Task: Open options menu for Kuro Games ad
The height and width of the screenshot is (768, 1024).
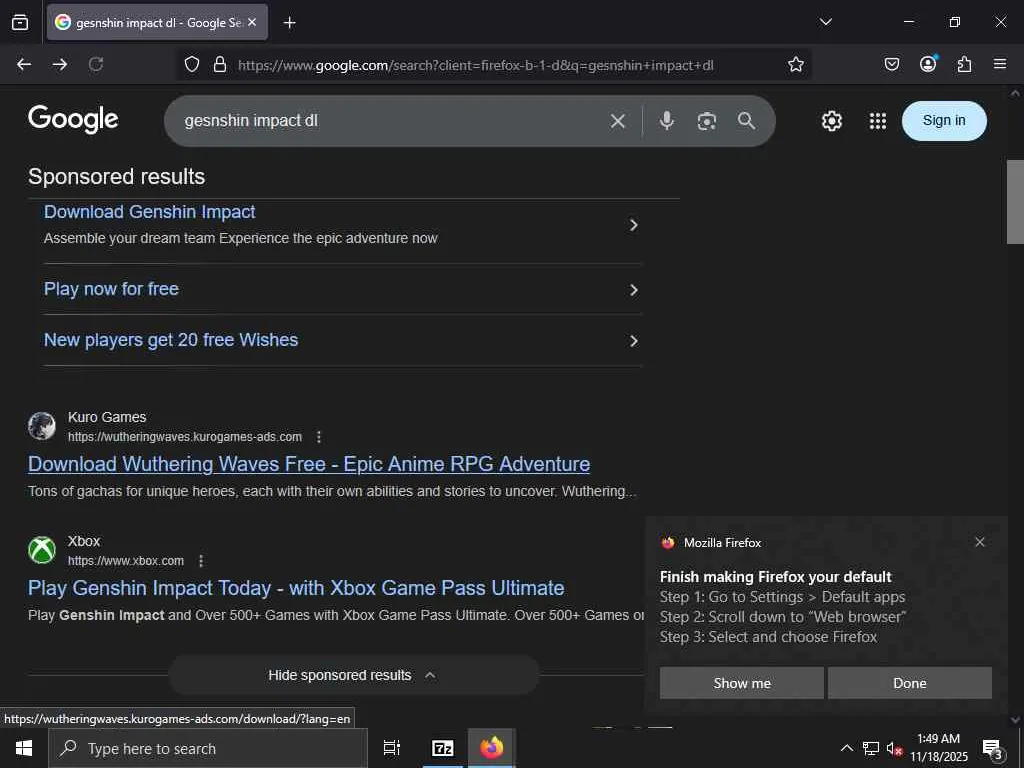Action: click(x=319, y=437)
